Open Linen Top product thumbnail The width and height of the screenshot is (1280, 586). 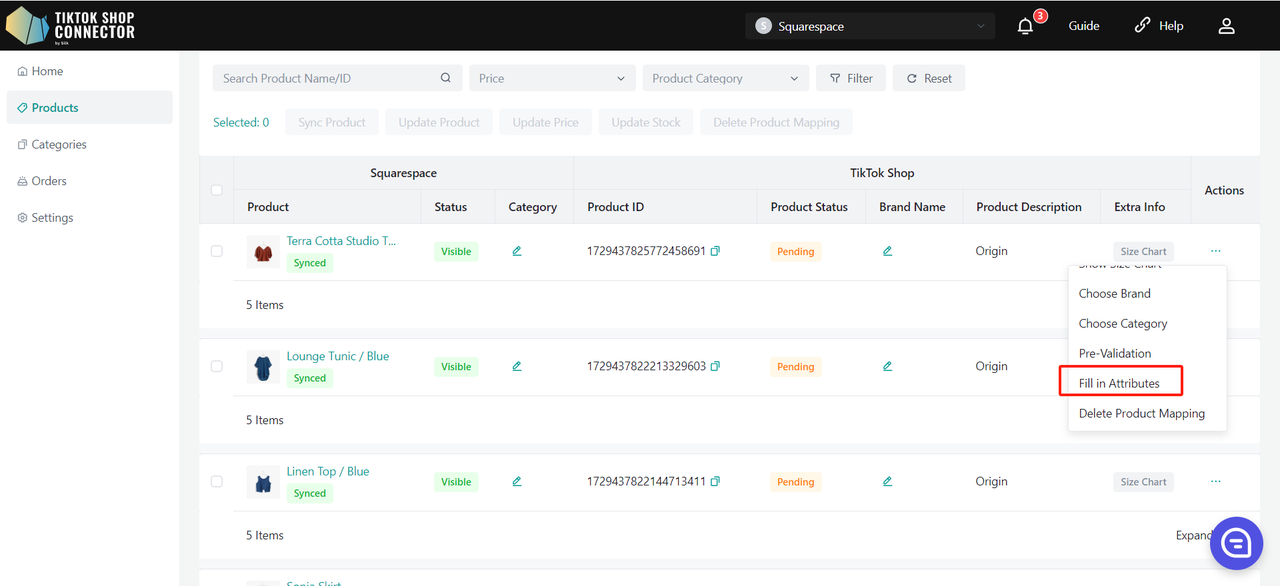263,482
